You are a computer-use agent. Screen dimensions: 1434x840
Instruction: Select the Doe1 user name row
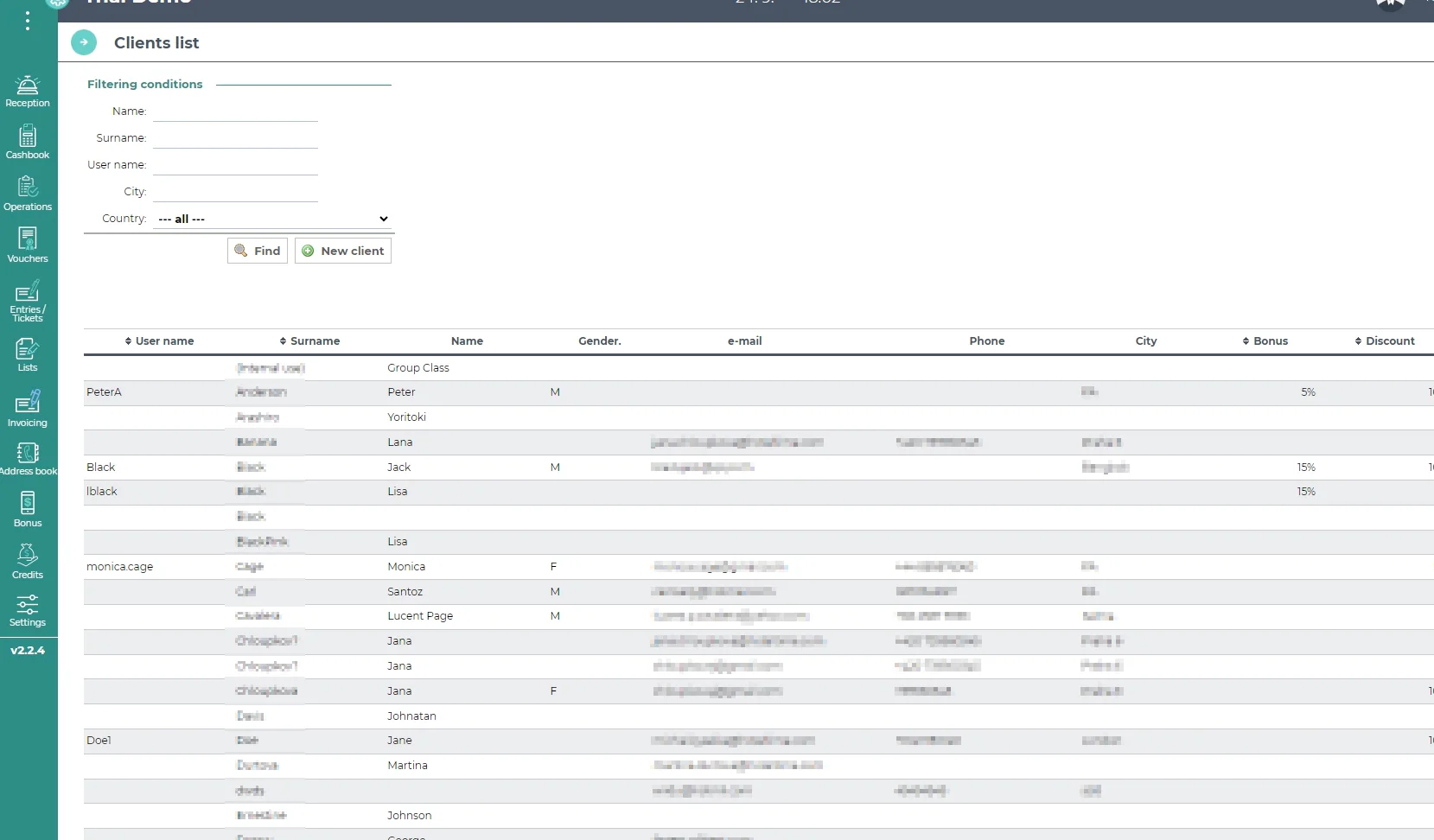coord(759,741)
